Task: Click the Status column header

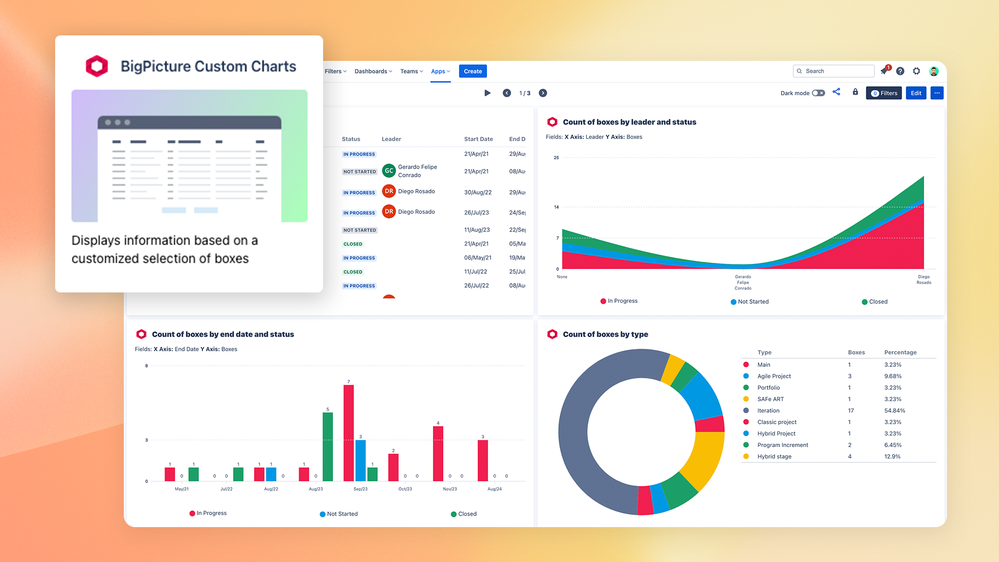Action: point(351,139)
